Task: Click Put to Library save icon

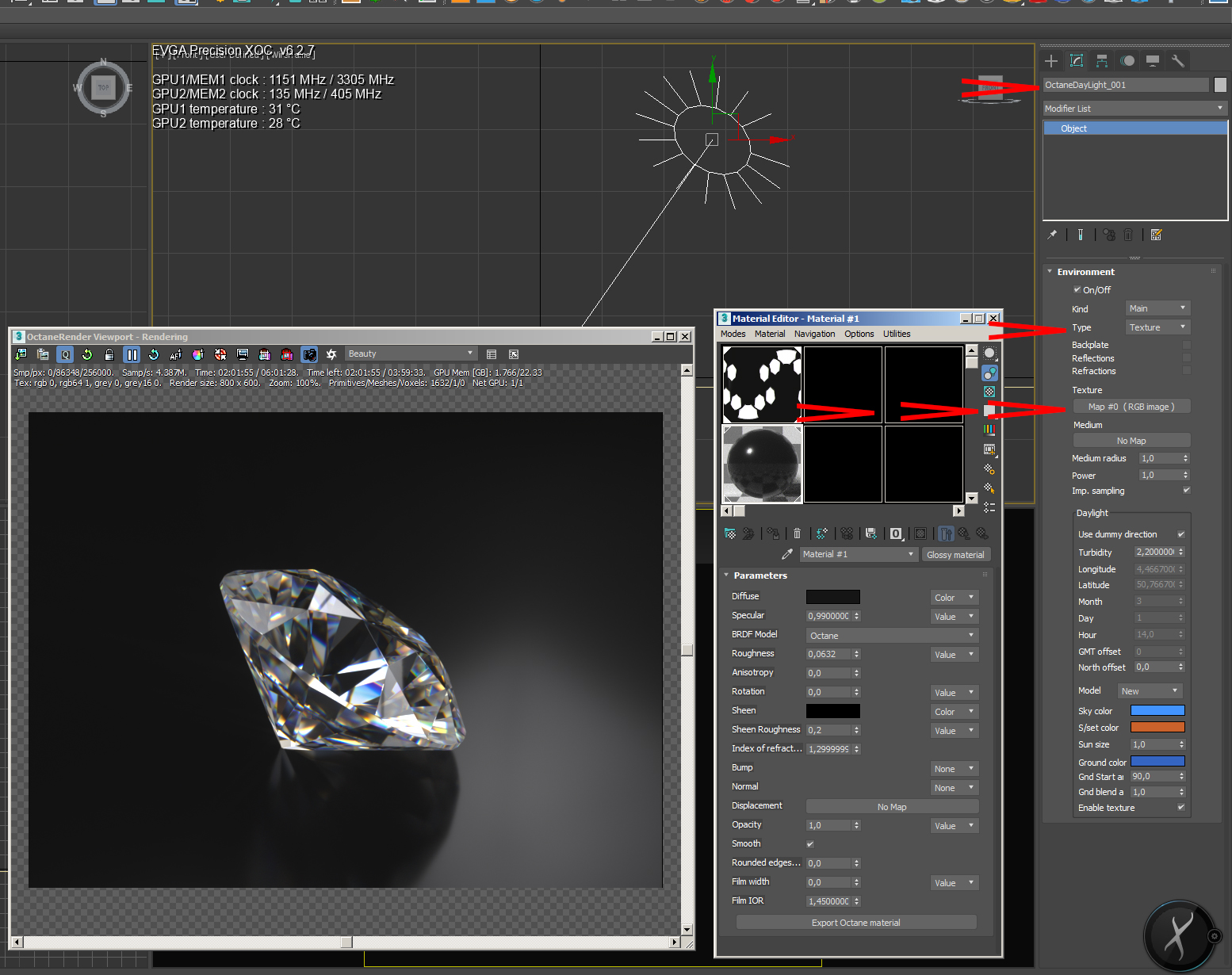Action: 871,533
